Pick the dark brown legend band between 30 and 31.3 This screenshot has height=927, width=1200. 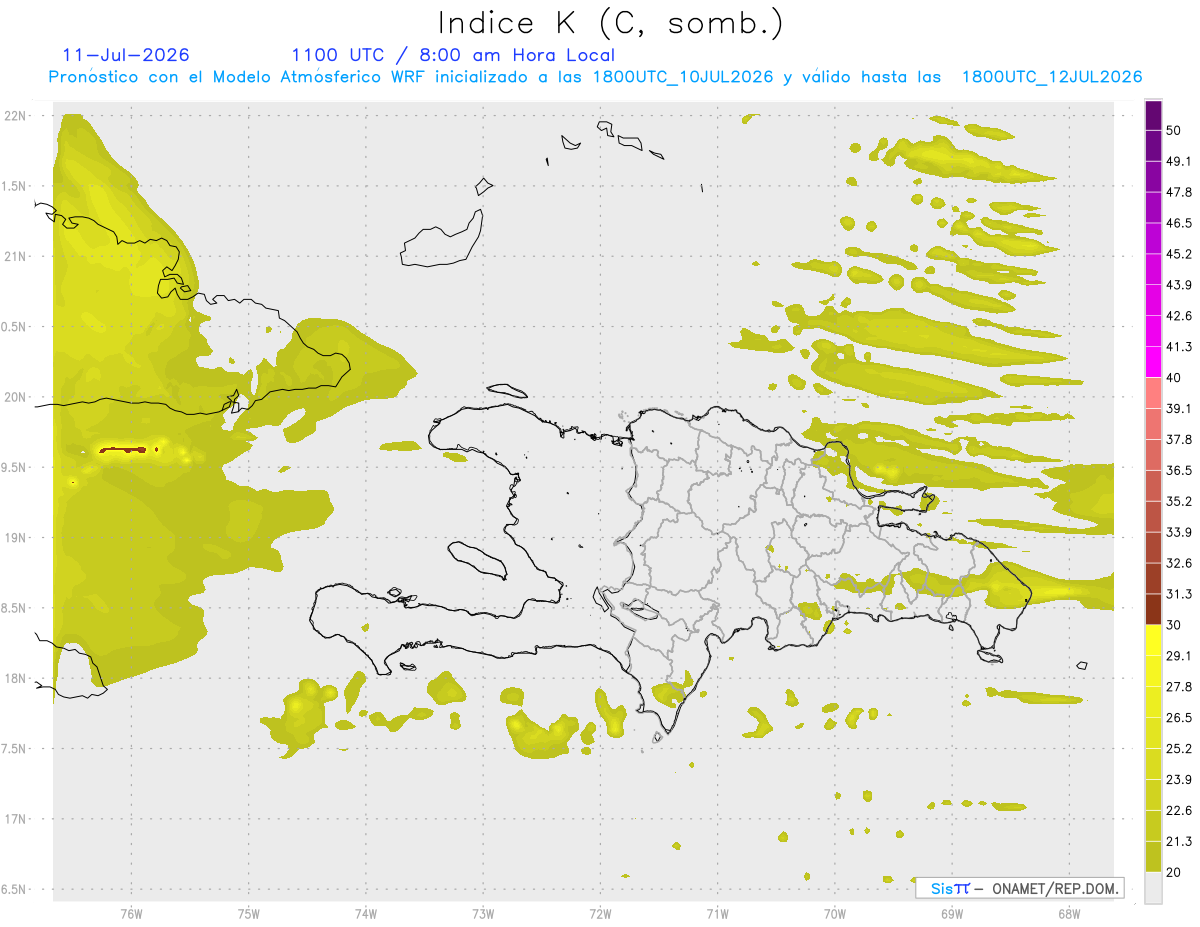1153,610
